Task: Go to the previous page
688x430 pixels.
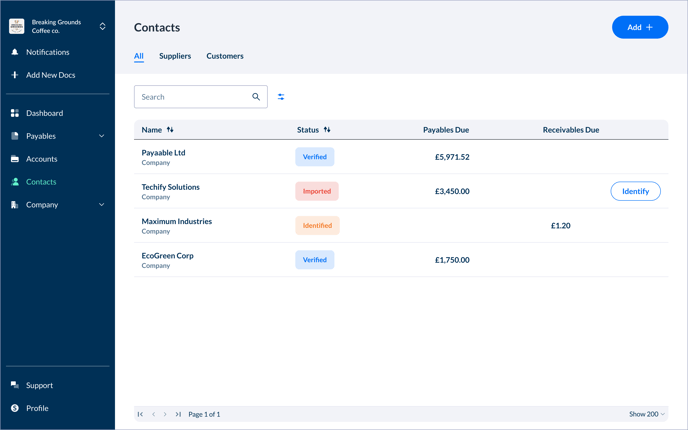Action: click(x=154, y=414)
